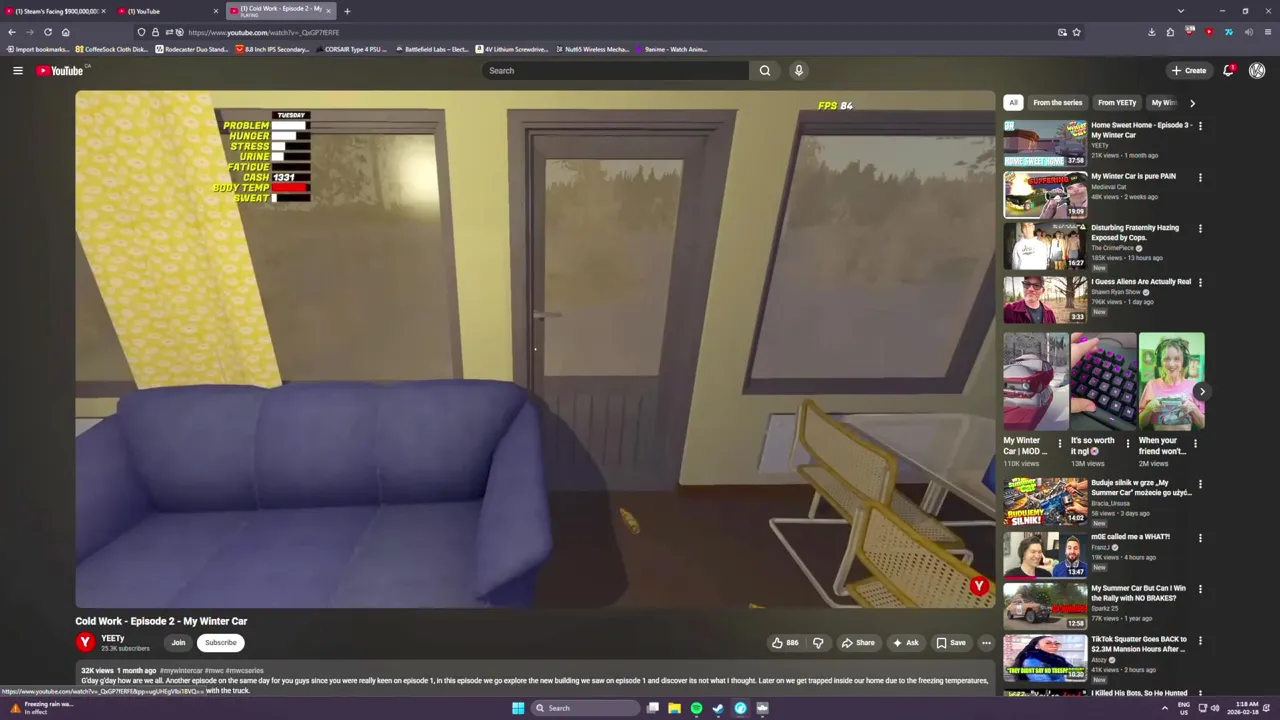Open the My Winter Car is pure PAIN thumbnail

(x=1045, y=194)
